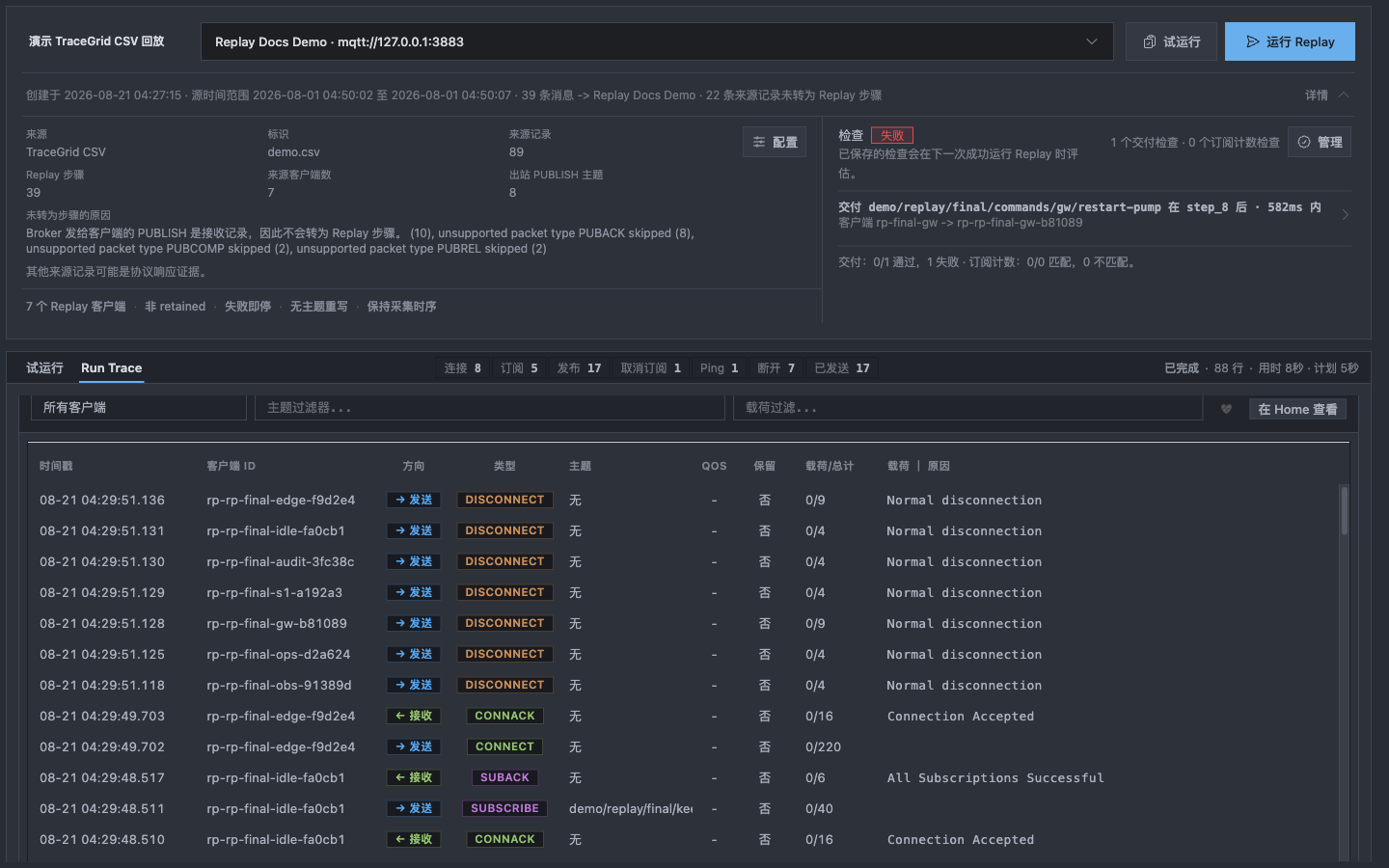
Task: Click the 无主题重写 option chip
Action: [x=318, y=306]
